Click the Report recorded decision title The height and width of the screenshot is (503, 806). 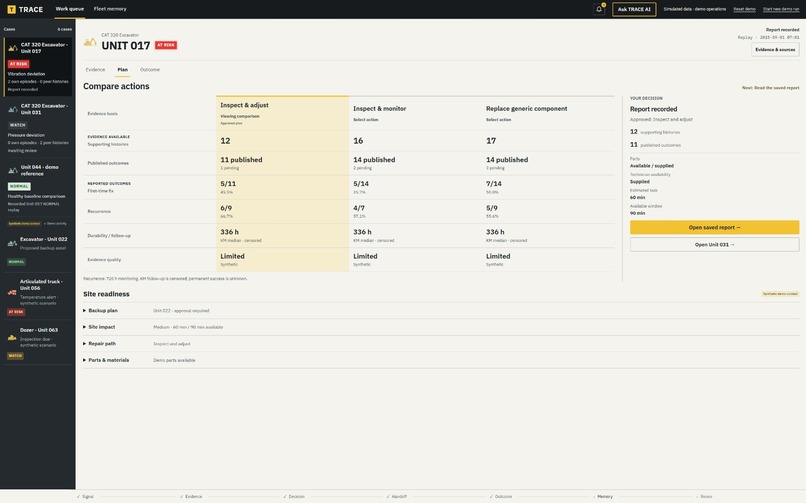(x=653, y=109)
